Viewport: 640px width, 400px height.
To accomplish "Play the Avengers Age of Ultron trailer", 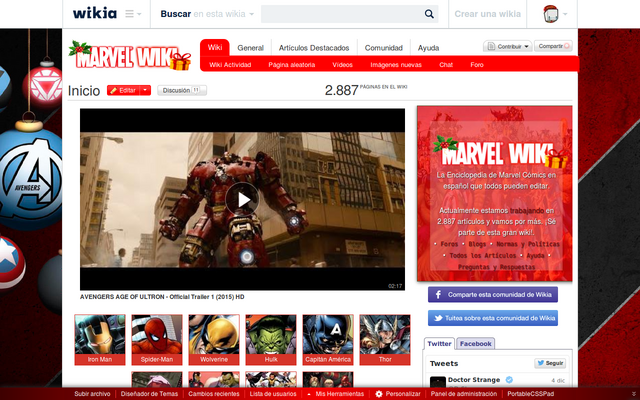I will click(242, 200).
